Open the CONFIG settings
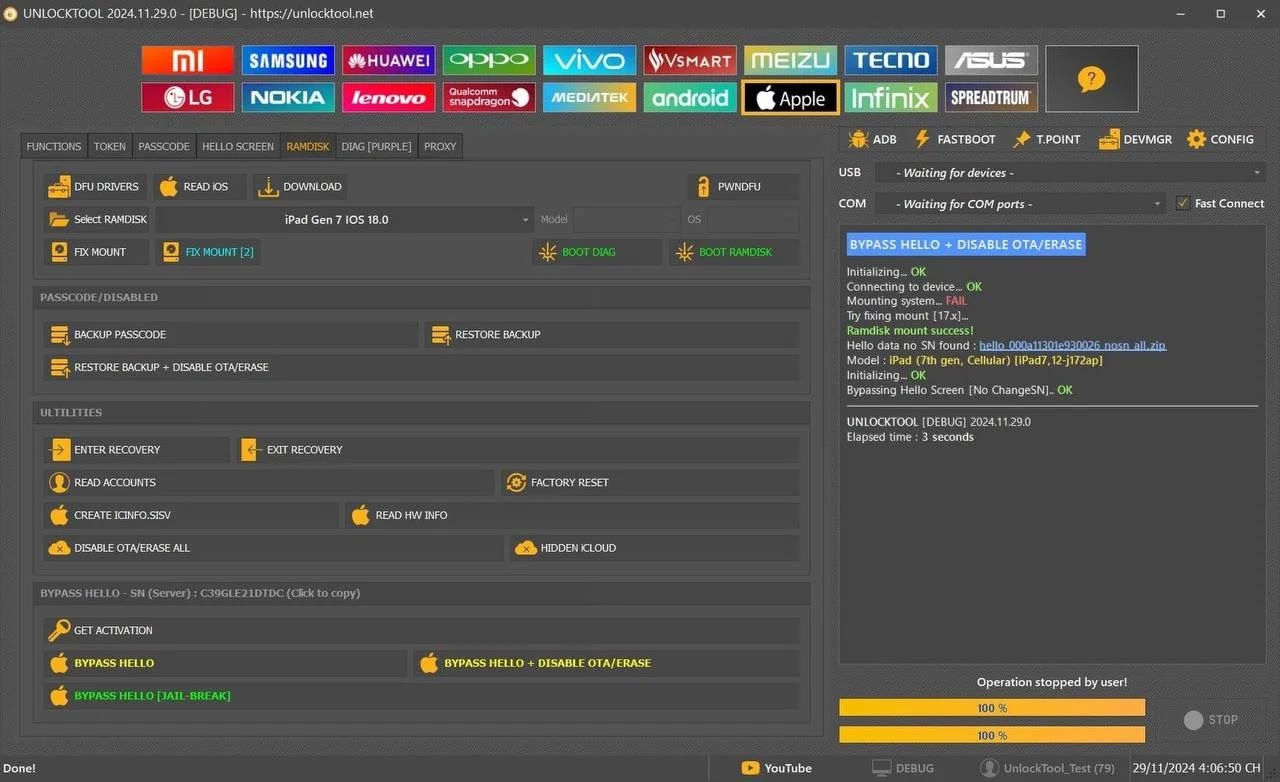Screen dimensions: 1280x782 1220,139
